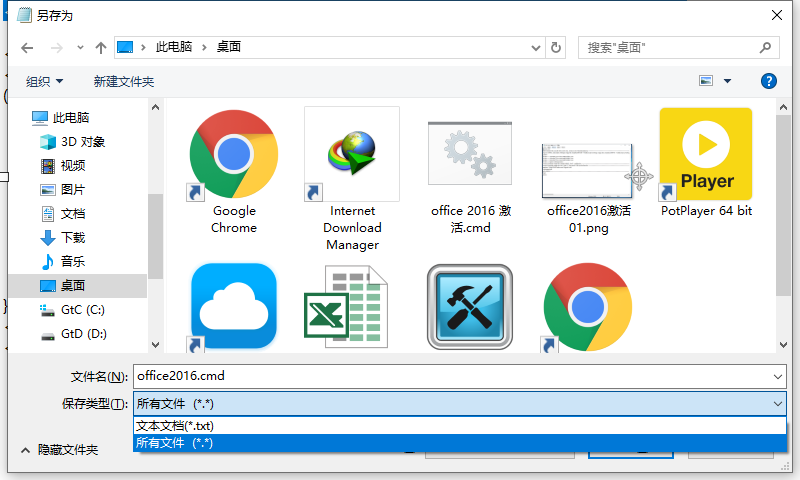Open 视频 folder in sidebar

pyautogui.click(x=72, y=166)
